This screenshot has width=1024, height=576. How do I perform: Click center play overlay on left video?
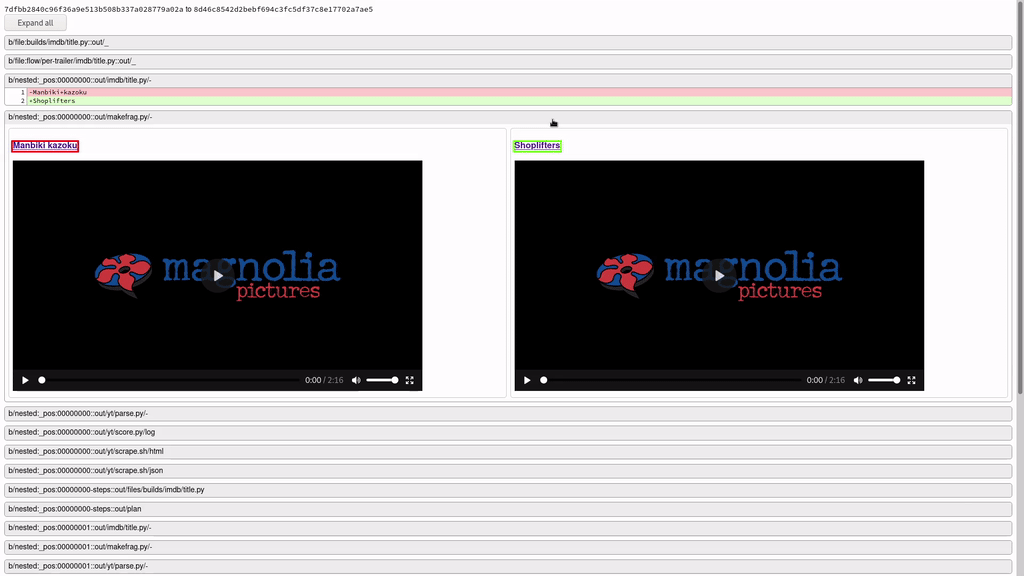pos(217,276)
